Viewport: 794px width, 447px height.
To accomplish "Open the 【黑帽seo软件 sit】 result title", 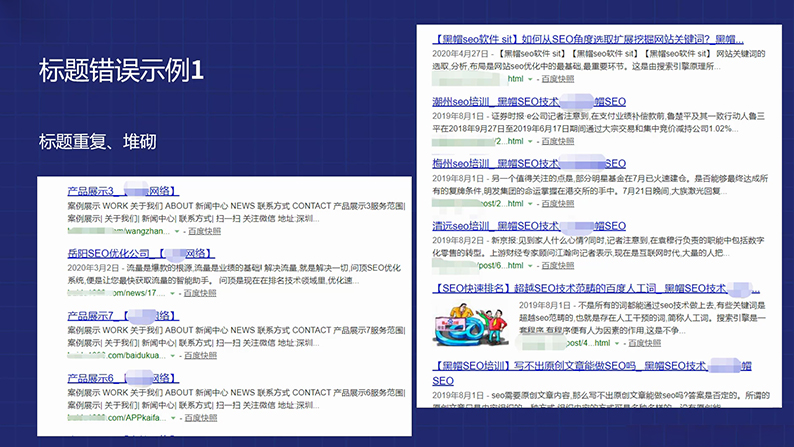I will click(588, 39).
